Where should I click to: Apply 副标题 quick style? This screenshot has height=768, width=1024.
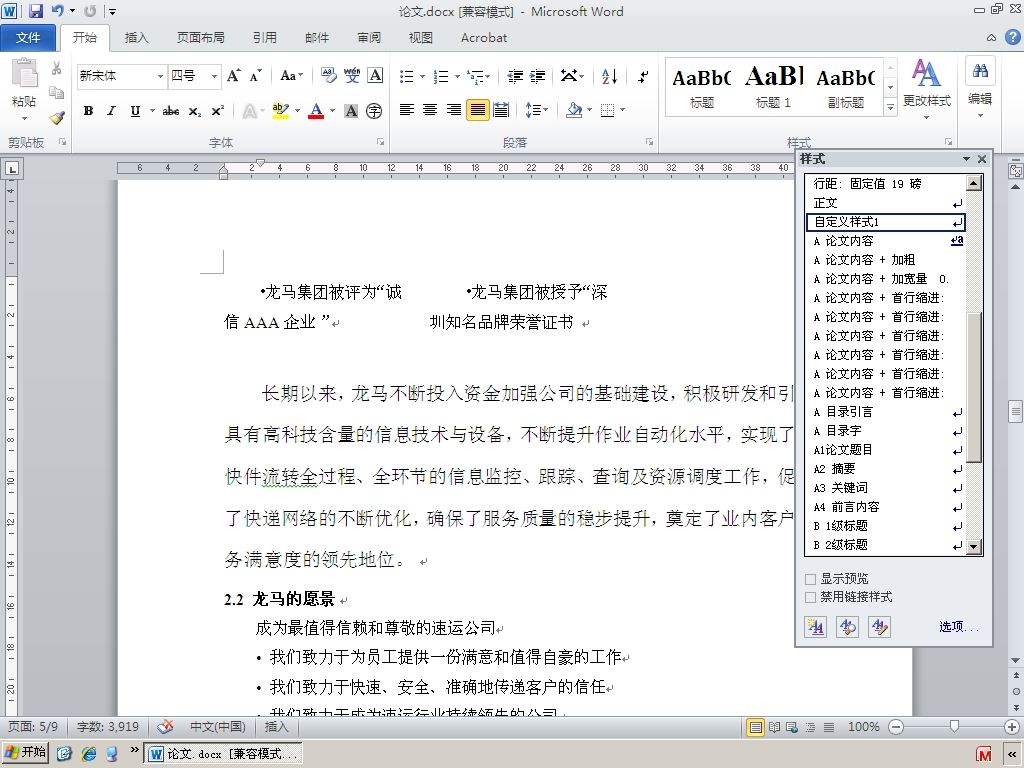click(x=845, y=87)
